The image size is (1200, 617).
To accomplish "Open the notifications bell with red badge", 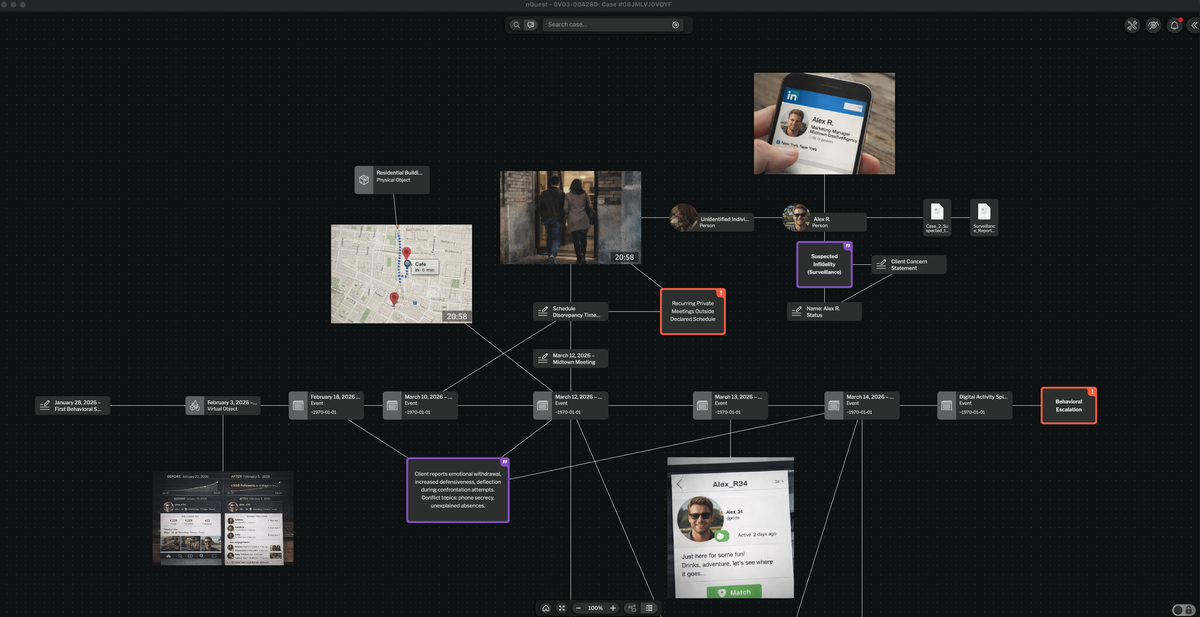I will [x=1174, y=24].
